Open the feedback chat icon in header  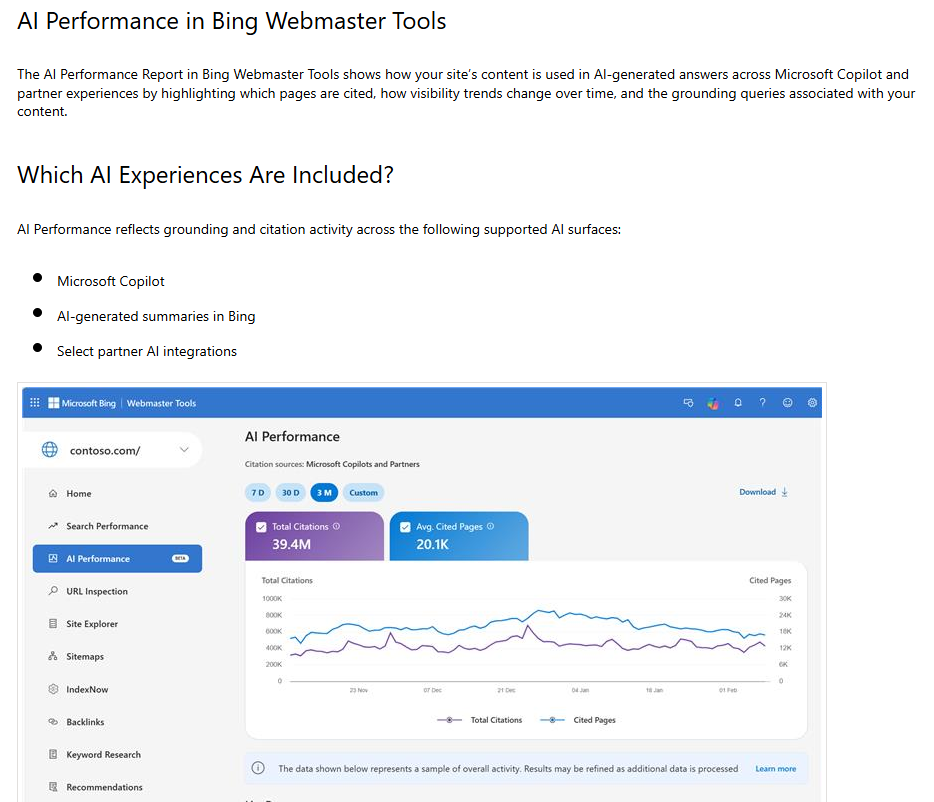tap(688, 403)
